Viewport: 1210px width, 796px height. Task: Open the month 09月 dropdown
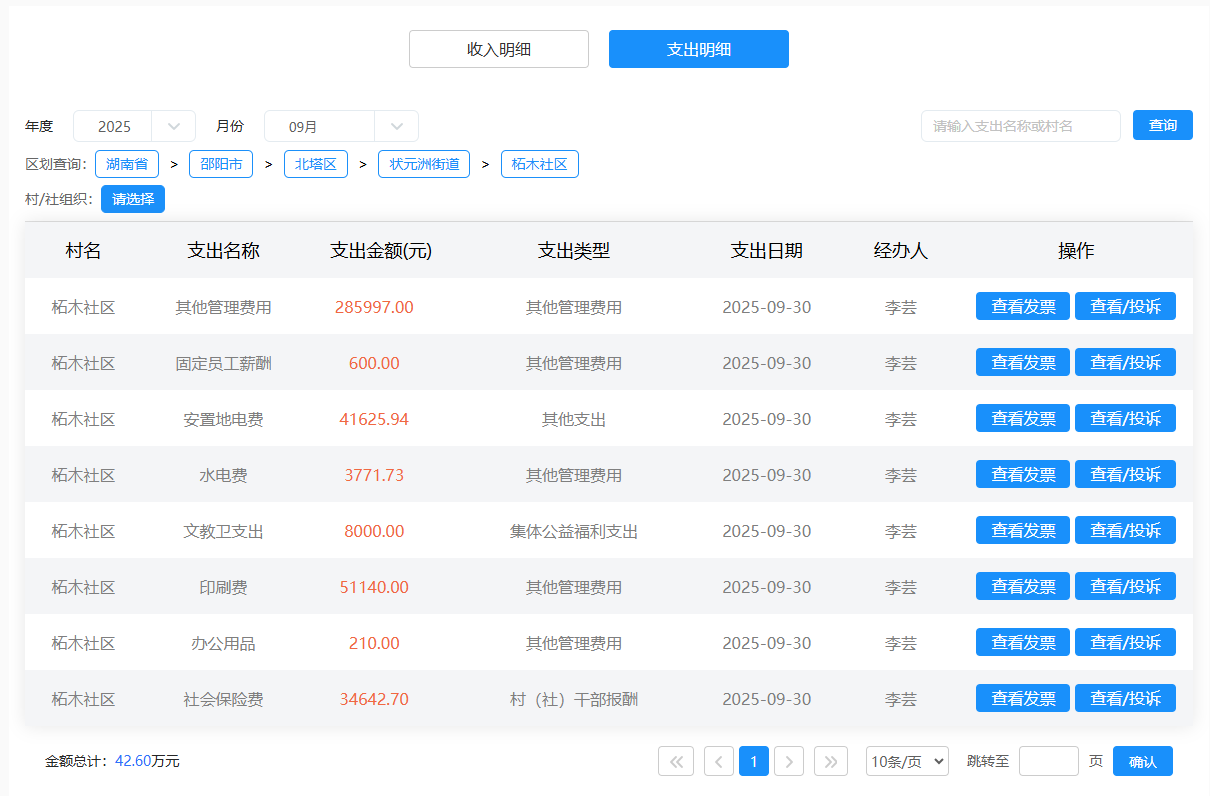click(396, 126)
